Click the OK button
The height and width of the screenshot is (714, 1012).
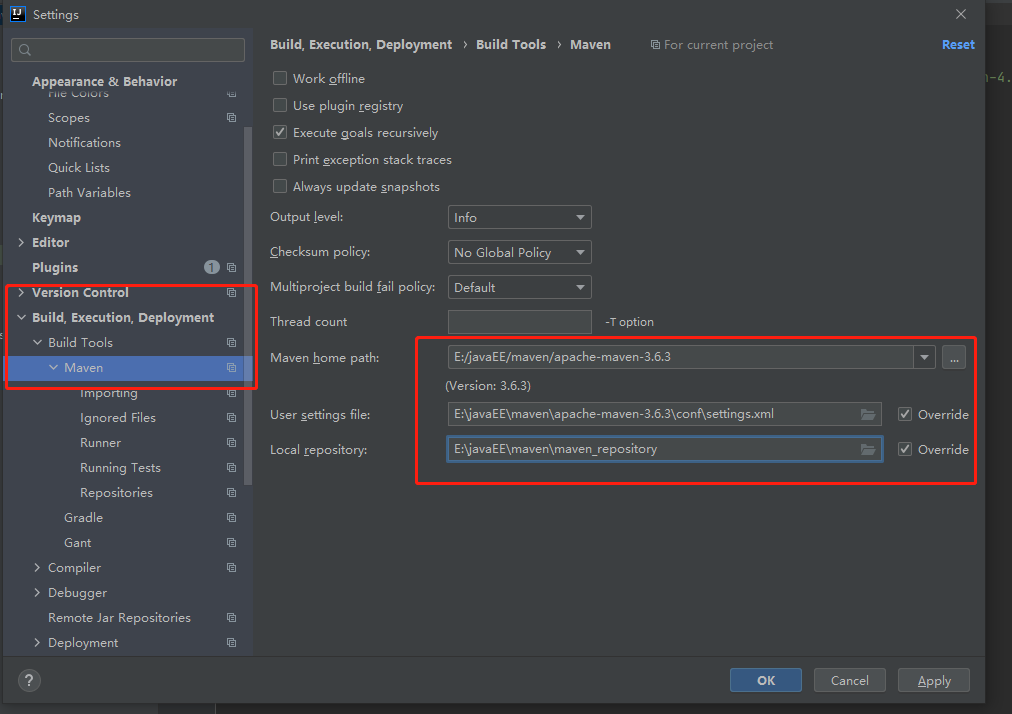(x=766, y=680)
